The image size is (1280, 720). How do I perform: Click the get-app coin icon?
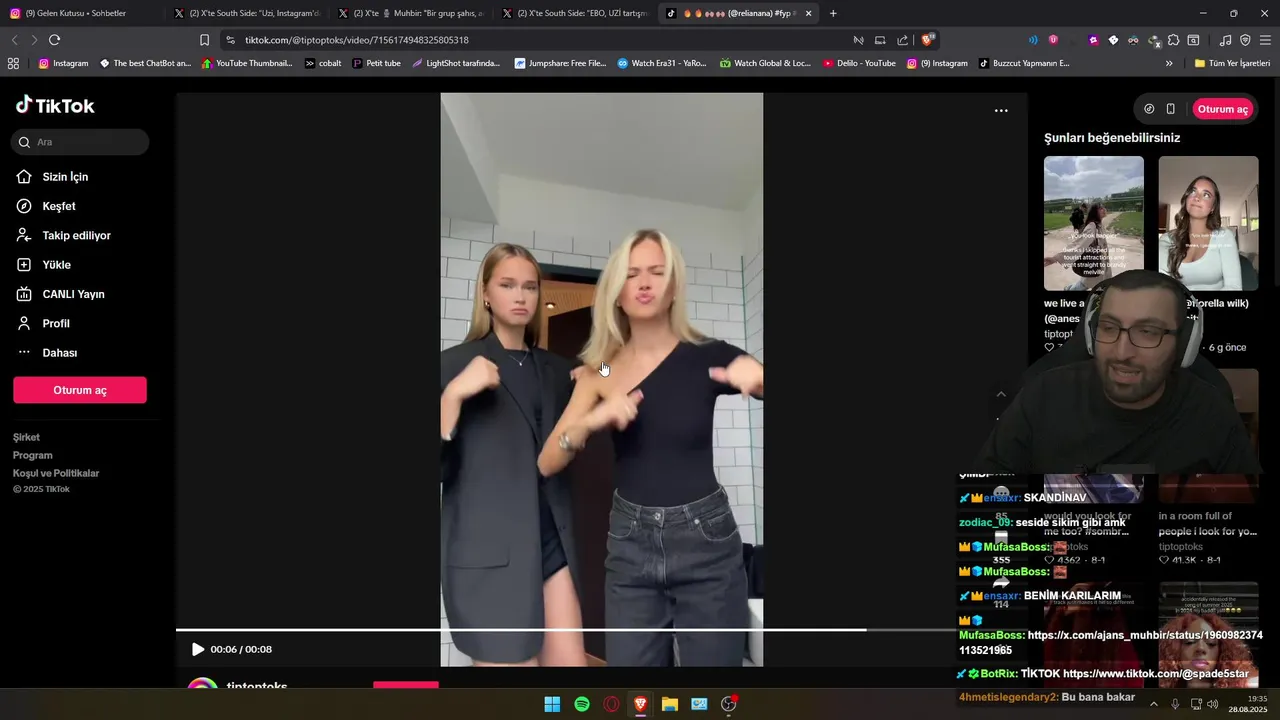pos(1149,109)
